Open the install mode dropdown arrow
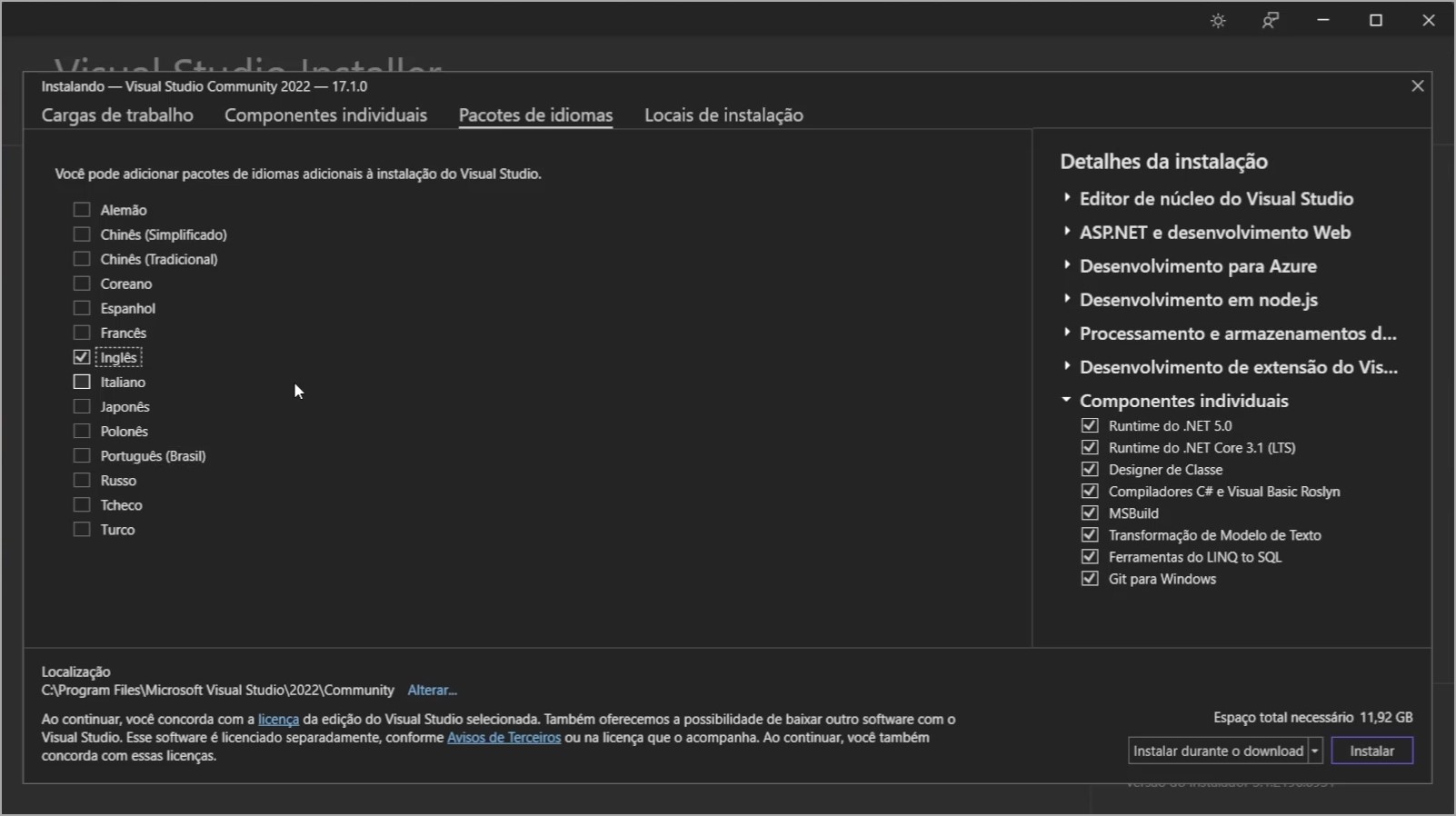 click(x=1314, y=751)
